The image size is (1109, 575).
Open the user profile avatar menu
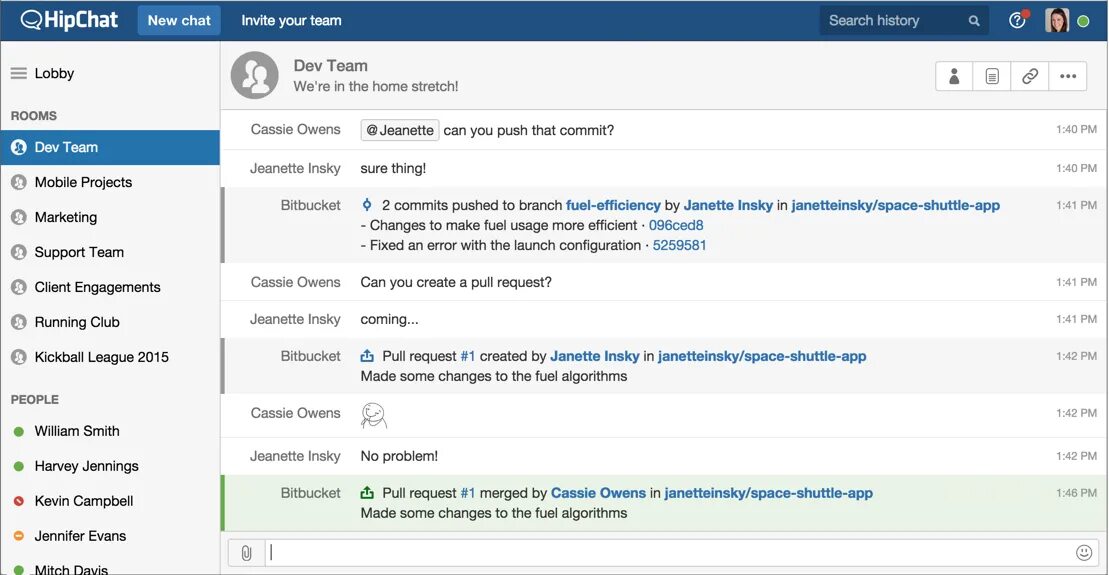tap(1057, 20)
